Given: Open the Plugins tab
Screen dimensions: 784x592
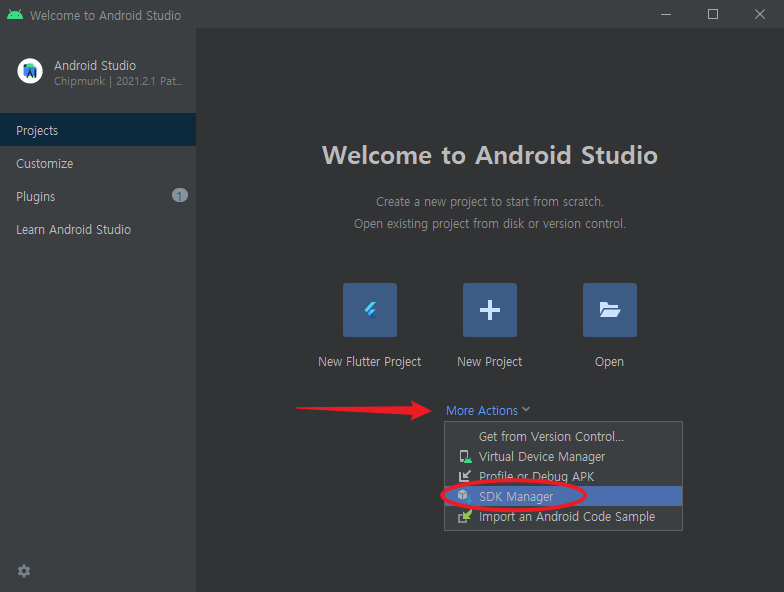Looking at the screenshot, I should pos(98,196).
